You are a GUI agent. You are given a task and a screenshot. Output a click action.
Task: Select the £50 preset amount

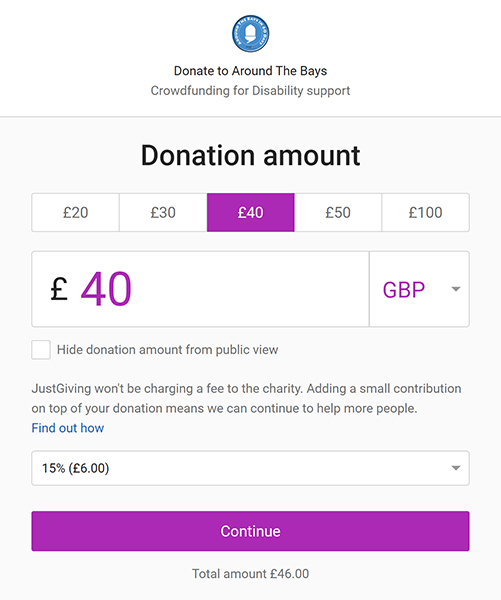[x=338, y=212]
